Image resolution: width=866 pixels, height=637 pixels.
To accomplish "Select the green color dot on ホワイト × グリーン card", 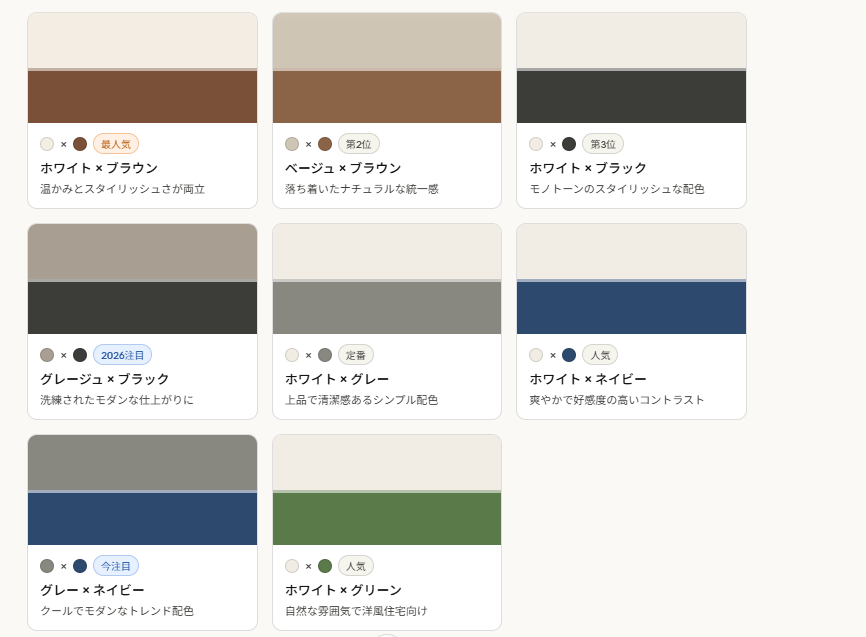I will [x=324, y=564].
